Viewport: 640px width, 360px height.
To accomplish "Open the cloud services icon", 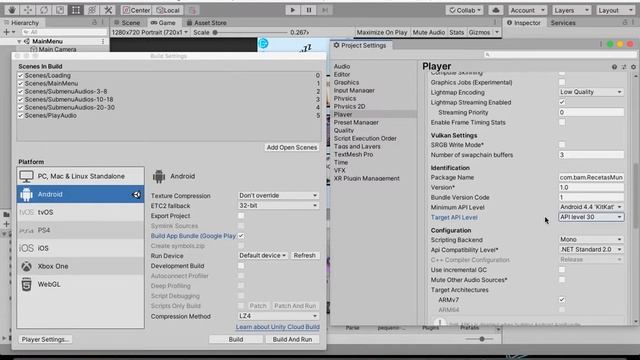I will coord(496,10).
